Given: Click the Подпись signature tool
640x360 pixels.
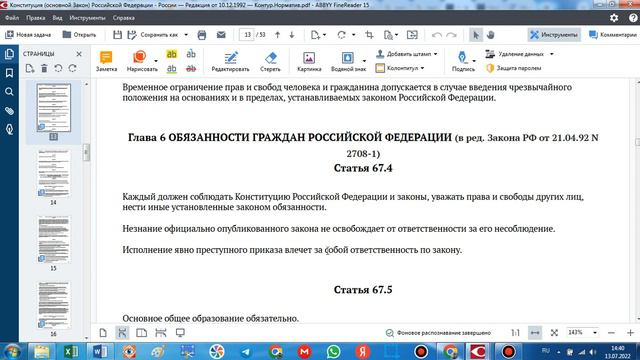Looking at the screenshot, I should pyautogui.click(x=463, y=62).
